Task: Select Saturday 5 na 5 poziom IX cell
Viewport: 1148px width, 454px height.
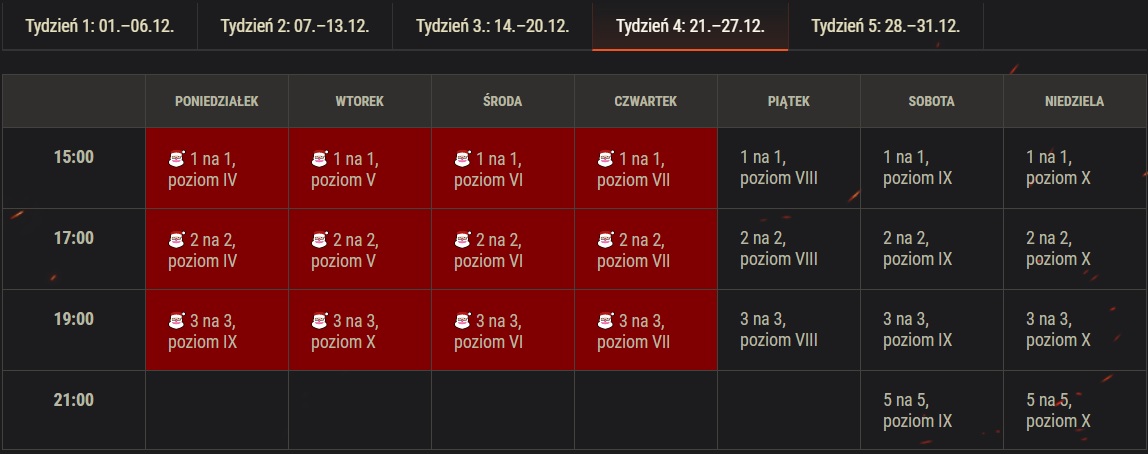Action: (931, 411)
